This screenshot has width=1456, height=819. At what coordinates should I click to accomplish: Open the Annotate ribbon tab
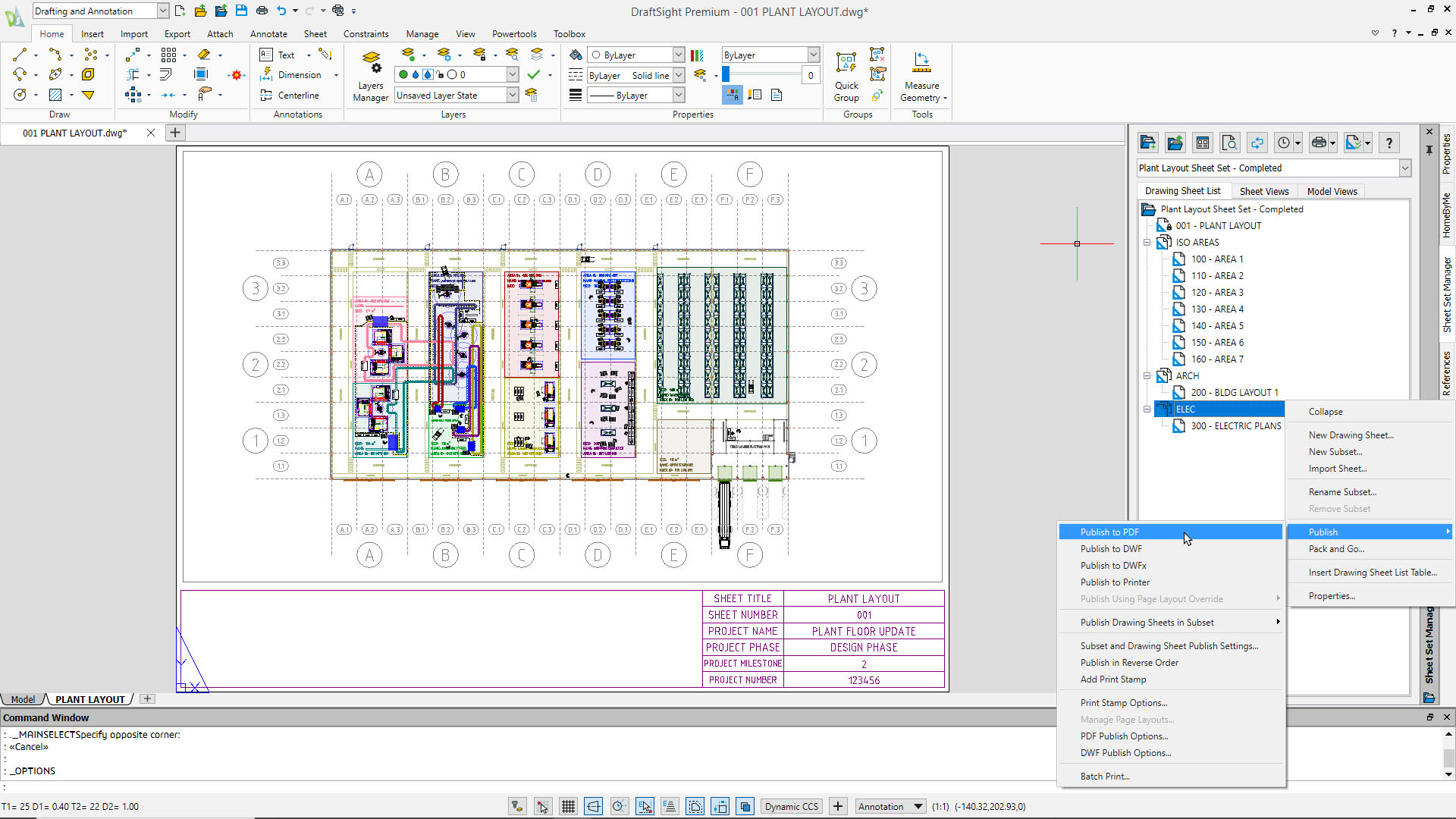(x=268, y=33)
